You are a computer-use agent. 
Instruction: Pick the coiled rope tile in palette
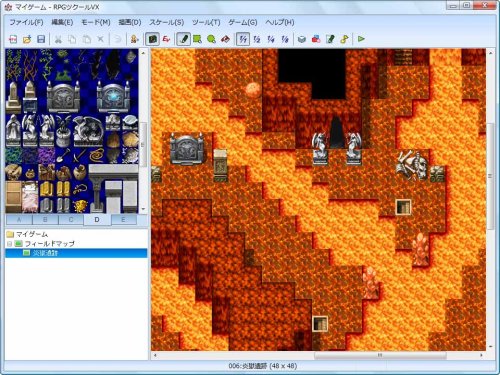[97, 156]
